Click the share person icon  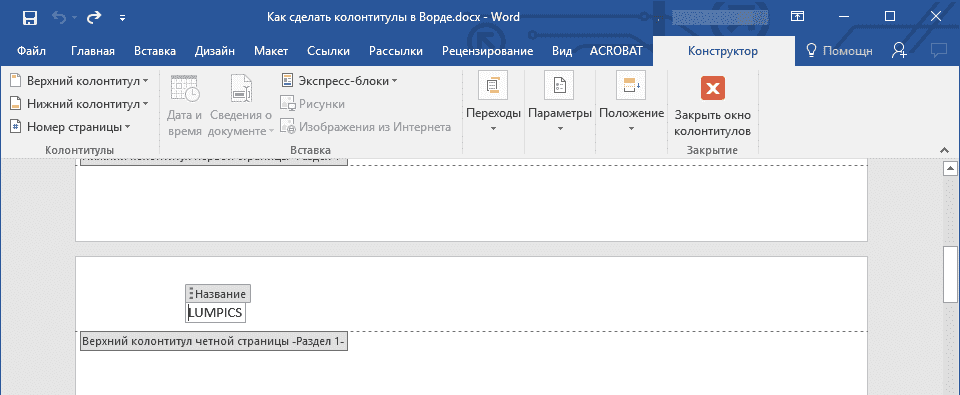[899, 51]
